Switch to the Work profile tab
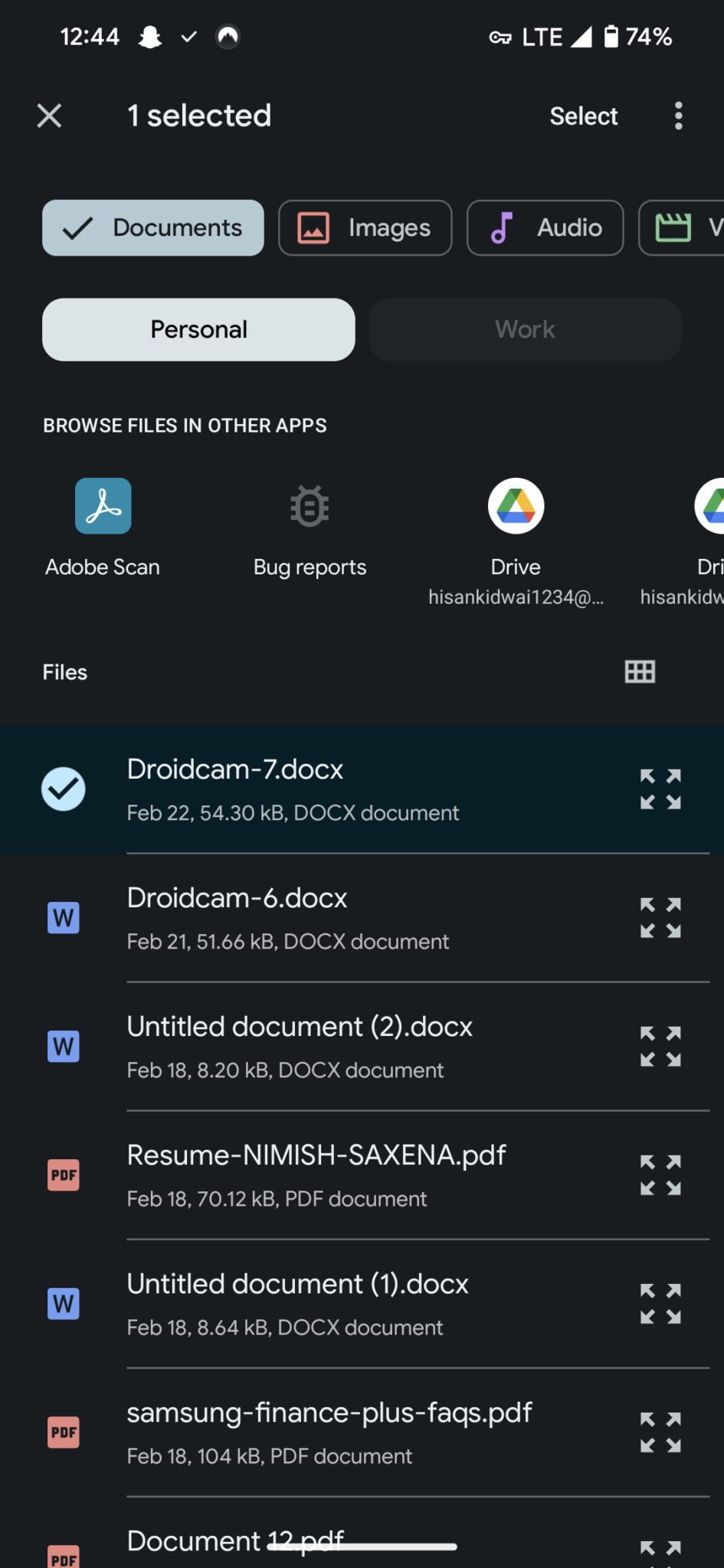The width and height of the screenshot is (724, 1568). (525, 329)
